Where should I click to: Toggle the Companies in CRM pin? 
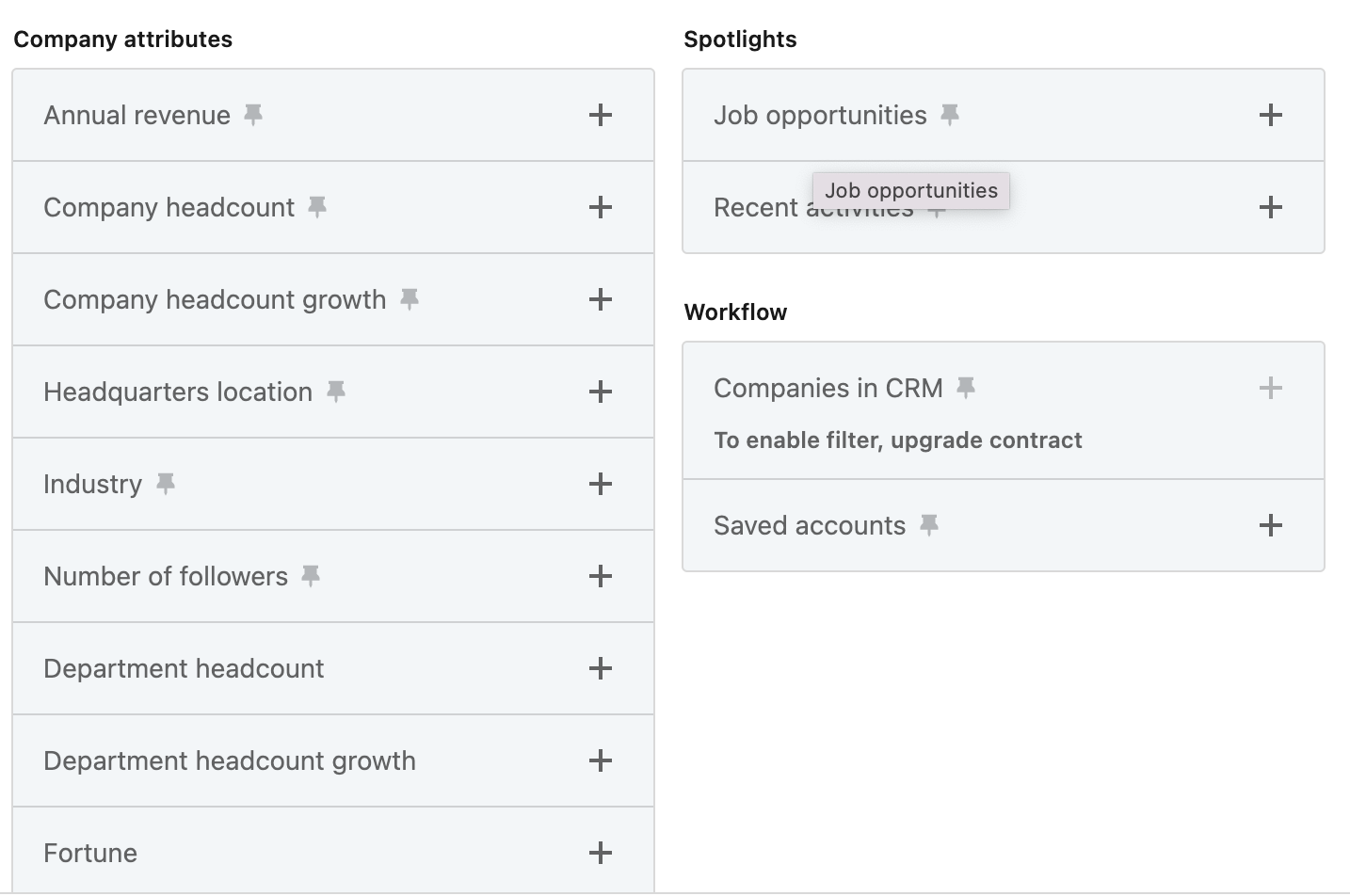tap(966, 388)
